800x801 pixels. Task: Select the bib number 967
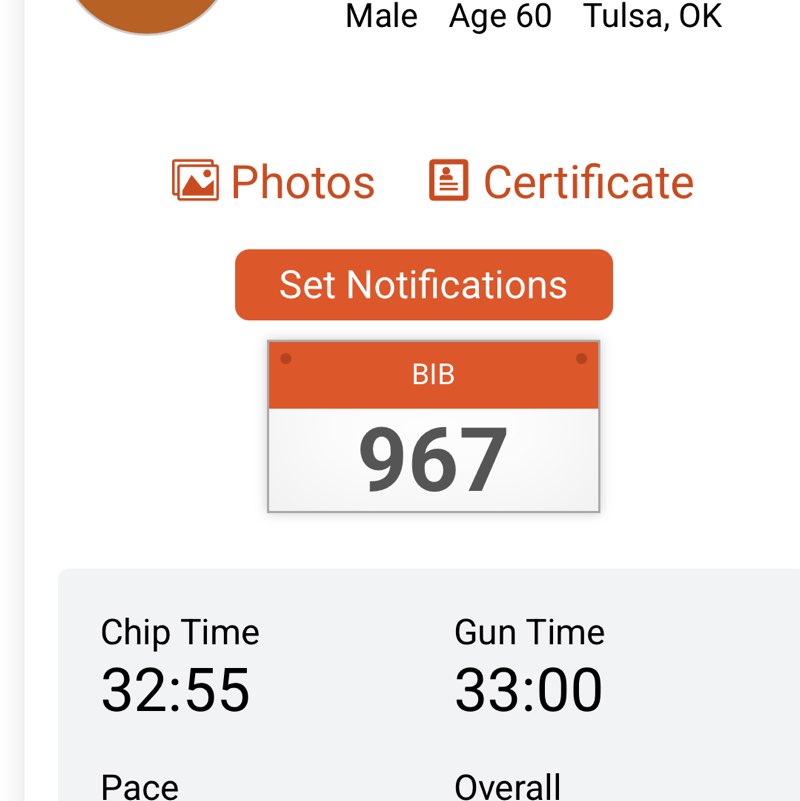(433, 460)
